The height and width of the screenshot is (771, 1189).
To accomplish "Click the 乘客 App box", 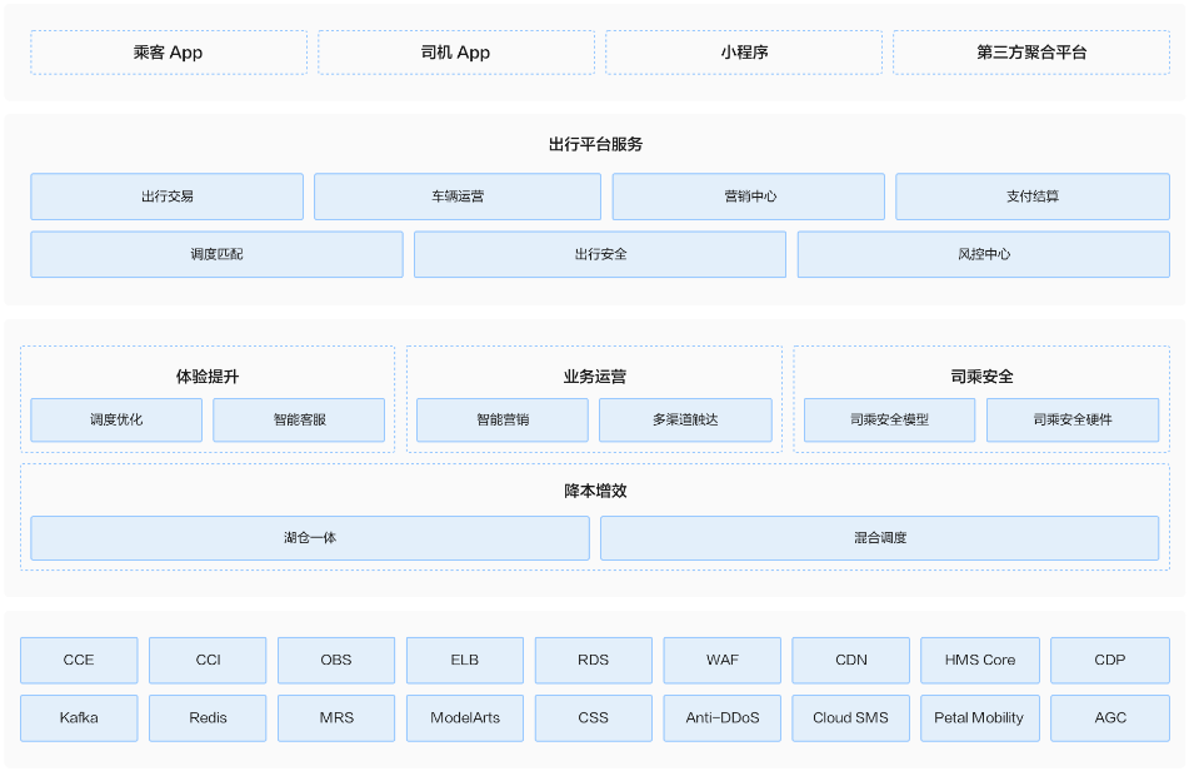I will pyautogui.click(x=168, y=53).
